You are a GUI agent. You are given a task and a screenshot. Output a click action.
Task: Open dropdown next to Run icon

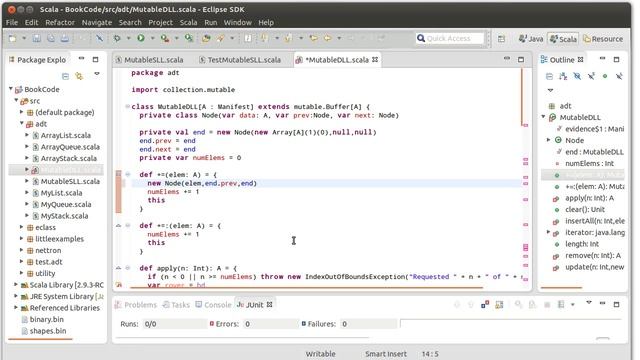(152, 38)
